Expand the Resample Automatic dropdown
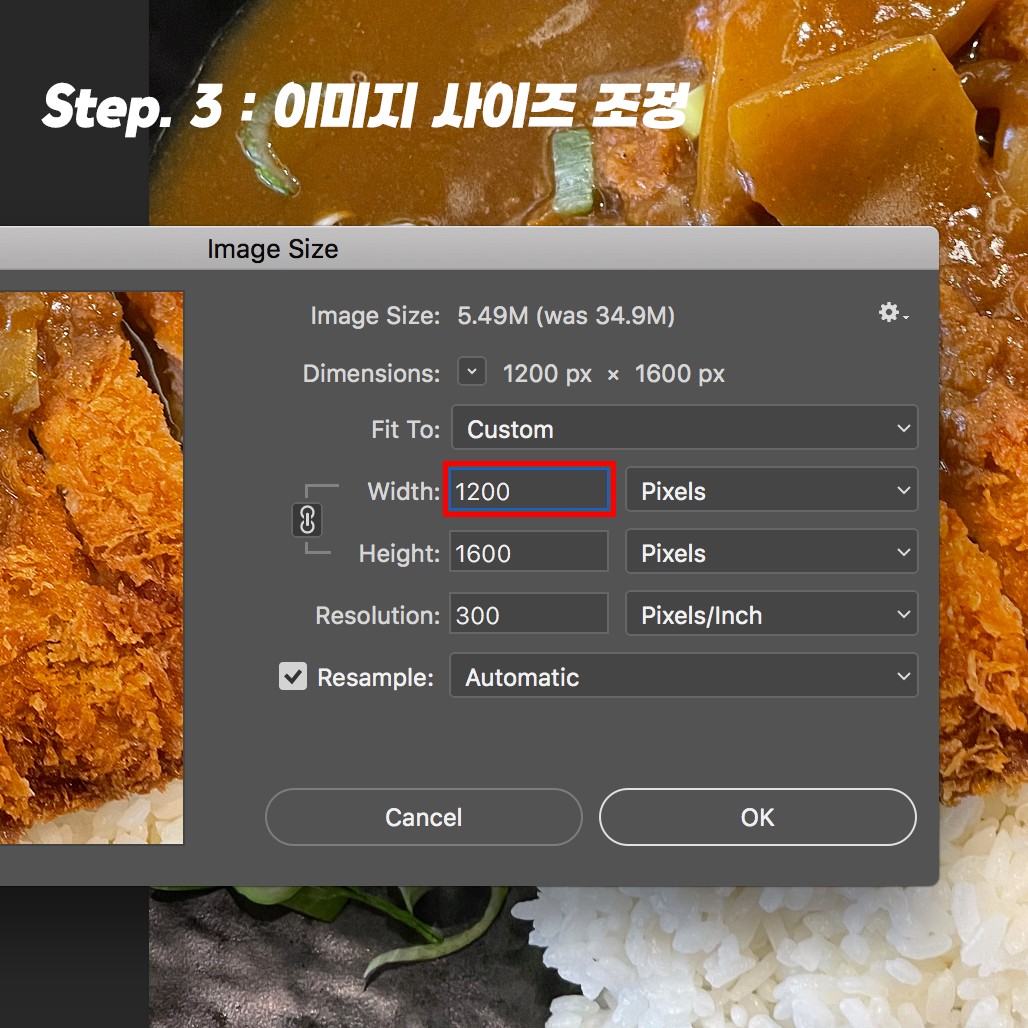This screenshot has height=1028, width=1028. point(684,675)
